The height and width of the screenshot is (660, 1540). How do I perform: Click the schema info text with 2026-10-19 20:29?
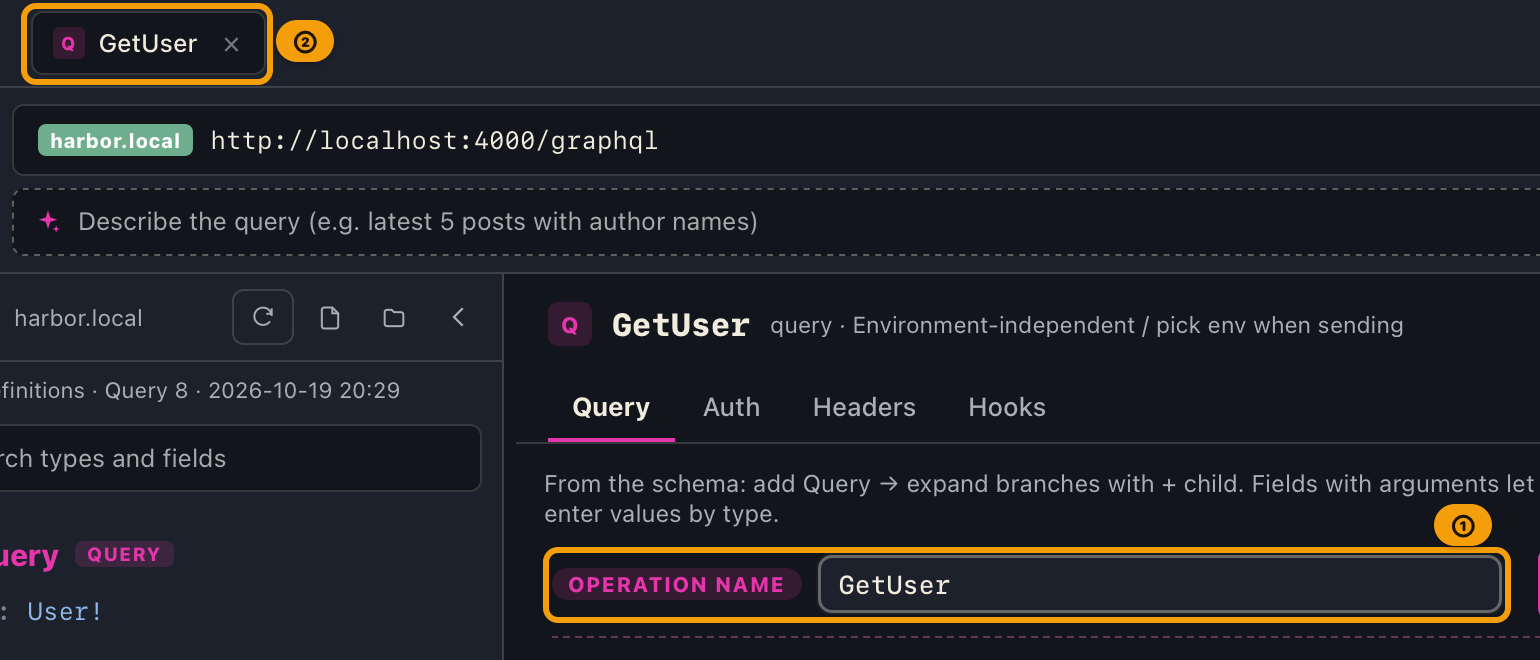(200, 390)
